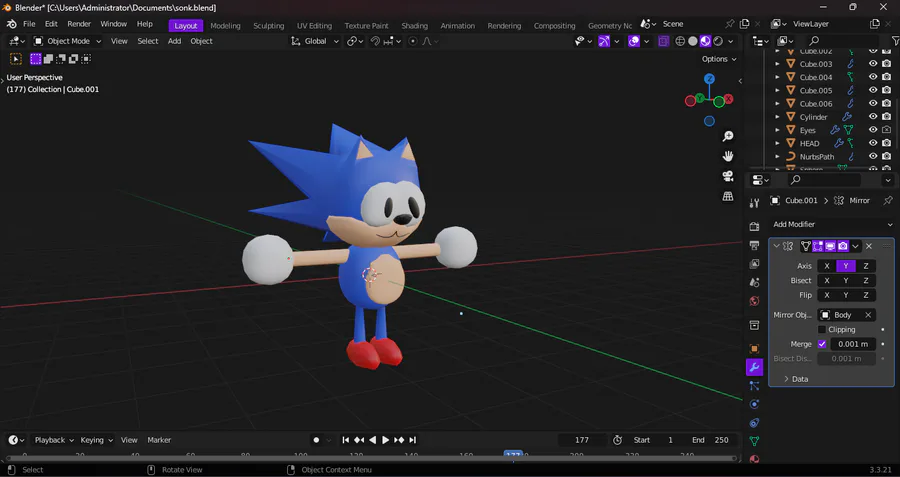The image size is (900, 477).
Task: Click the pan hand icon in viewport
Action: point(728,156)
